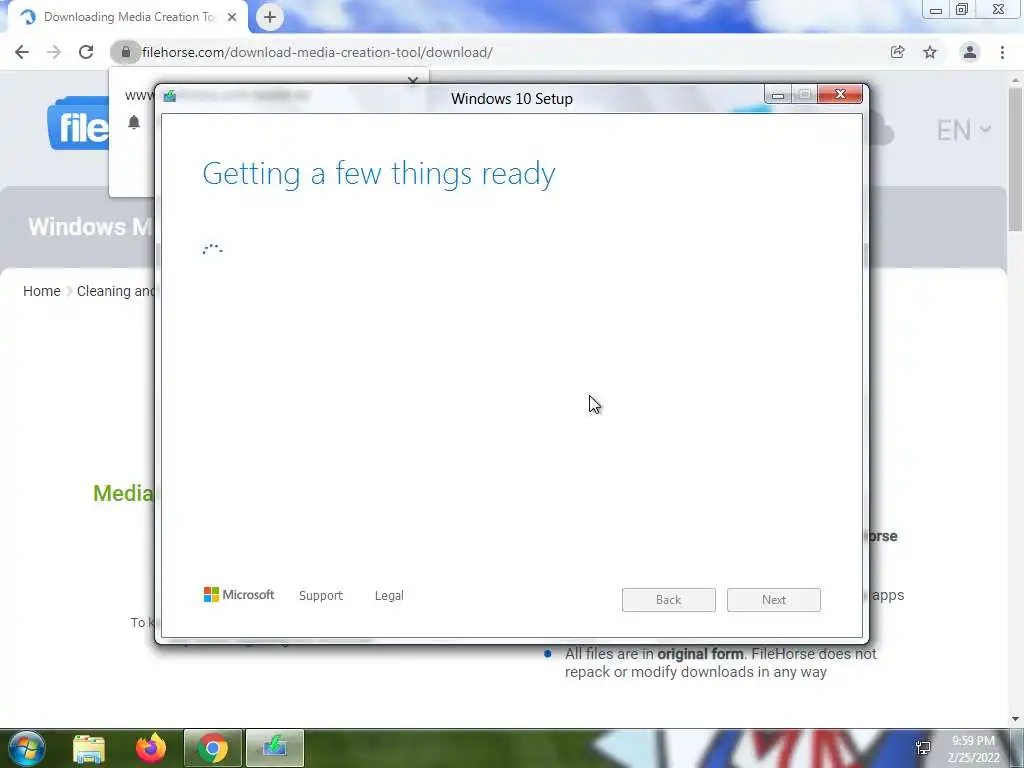Click the network tray icon
The height and width of the screenshot is (768, 1024).
click(x=923, y=748)
